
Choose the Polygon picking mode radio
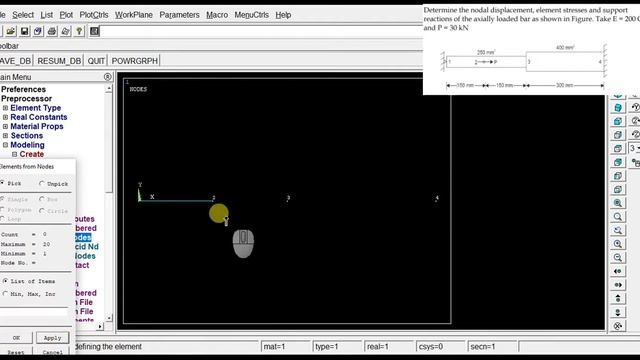(x=2, y=209)
